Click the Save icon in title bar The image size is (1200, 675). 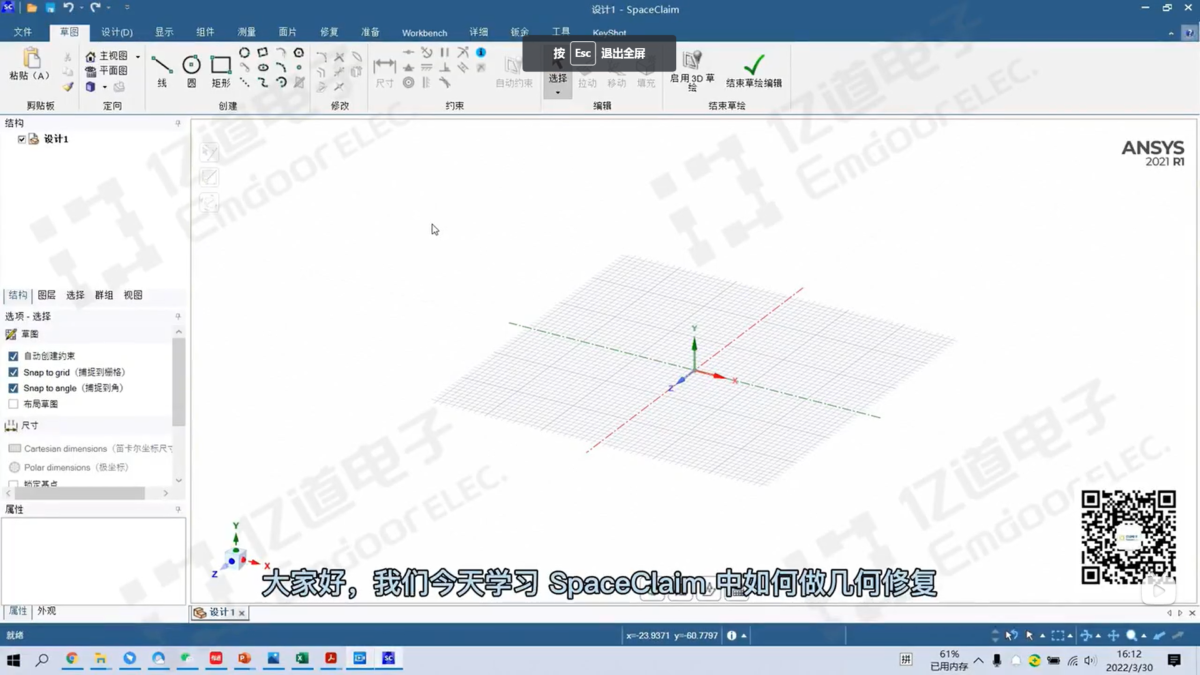coord(50,8)
